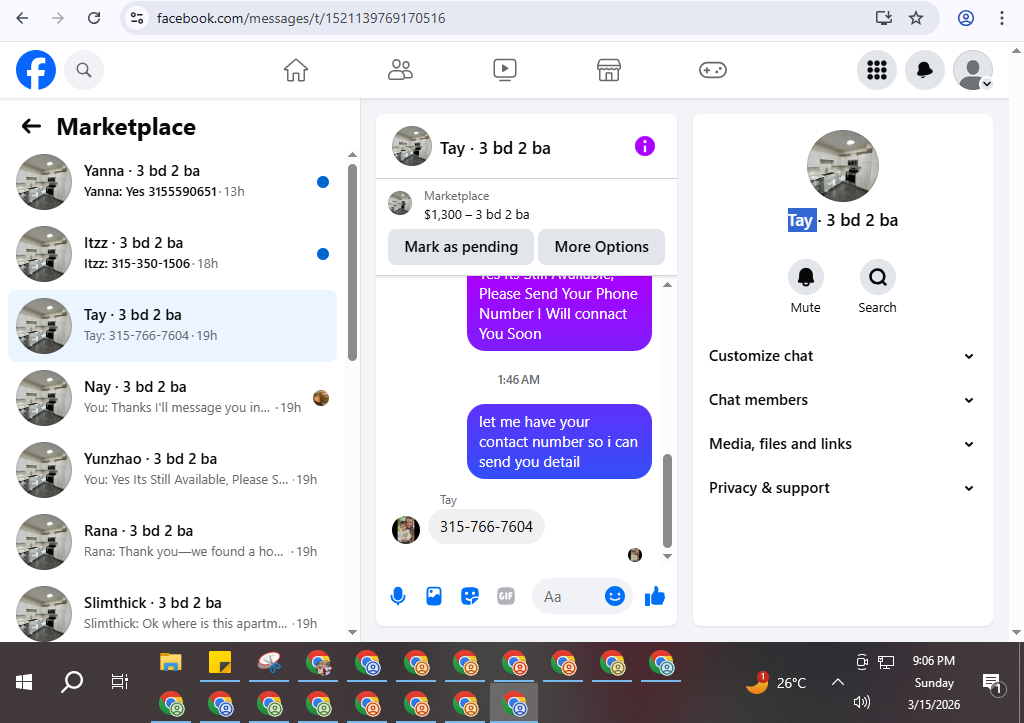Open Task View on taskbar
Image resolution: width=1024 pixels, height=723 pixels.
pyautogui.click(x=120, y=683)
